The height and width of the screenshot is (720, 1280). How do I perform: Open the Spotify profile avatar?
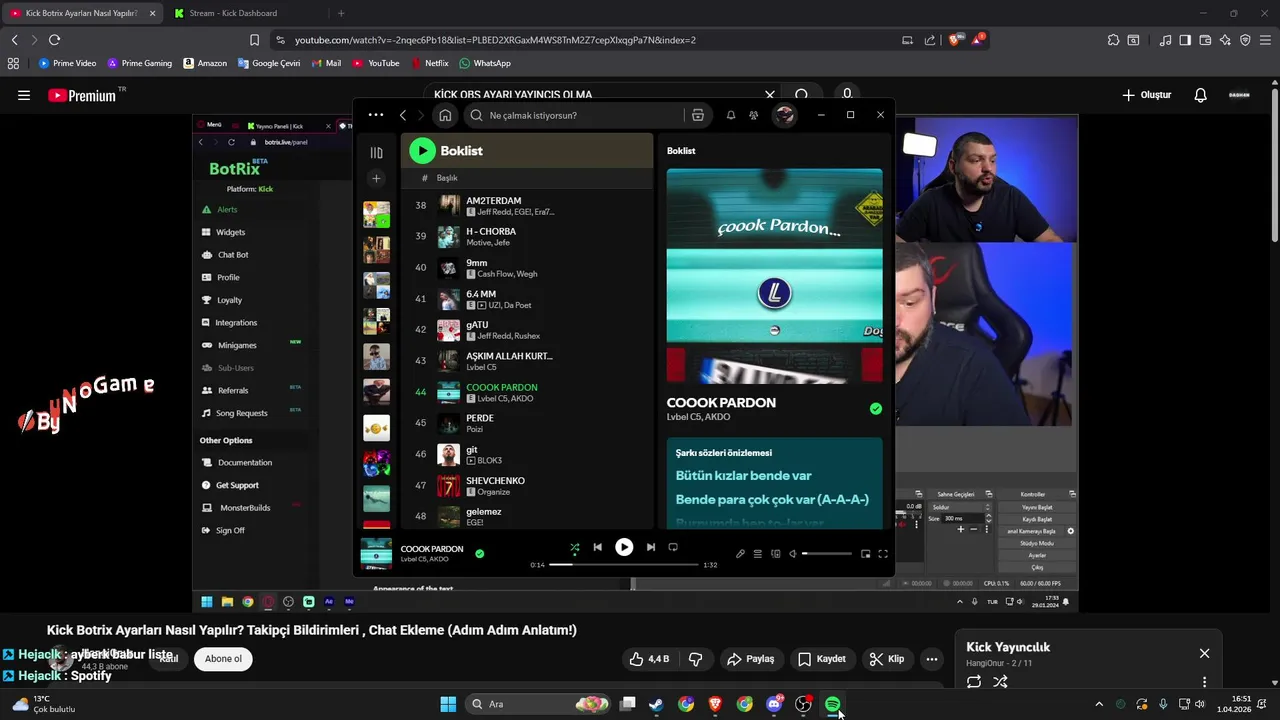[x=785, y=115]
